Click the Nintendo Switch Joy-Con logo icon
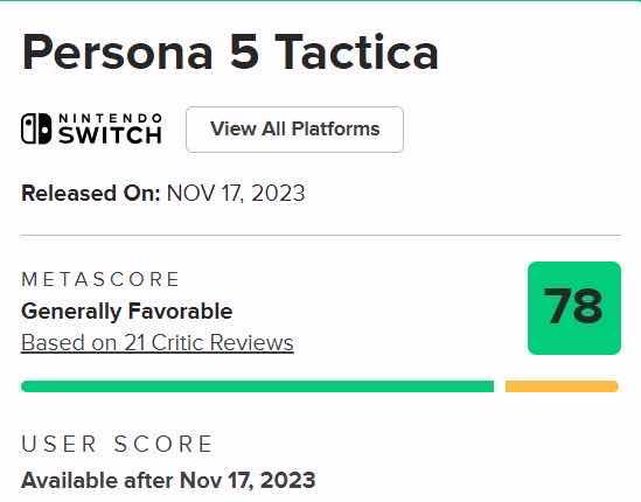Viewport: 641px width, 502px height. coord(37,129)
